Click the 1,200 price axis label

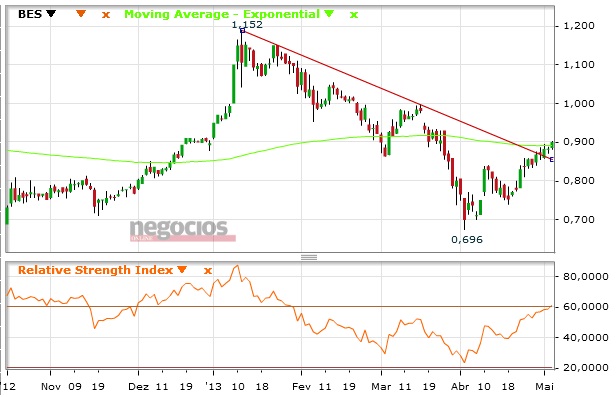click(x=579, y=26)
